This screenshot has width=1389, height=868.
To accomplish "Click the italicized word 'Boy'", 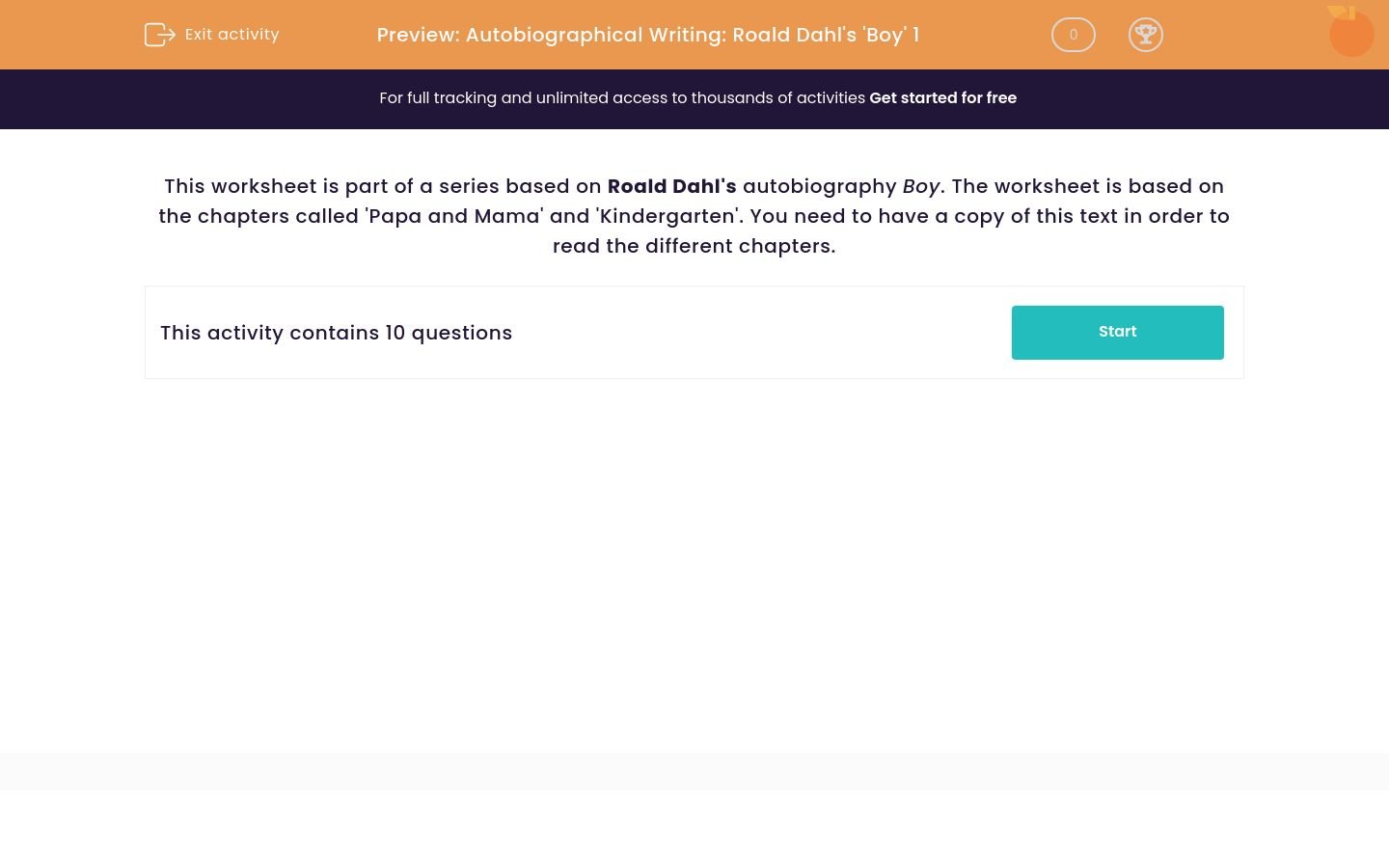I will coord(921,186).
